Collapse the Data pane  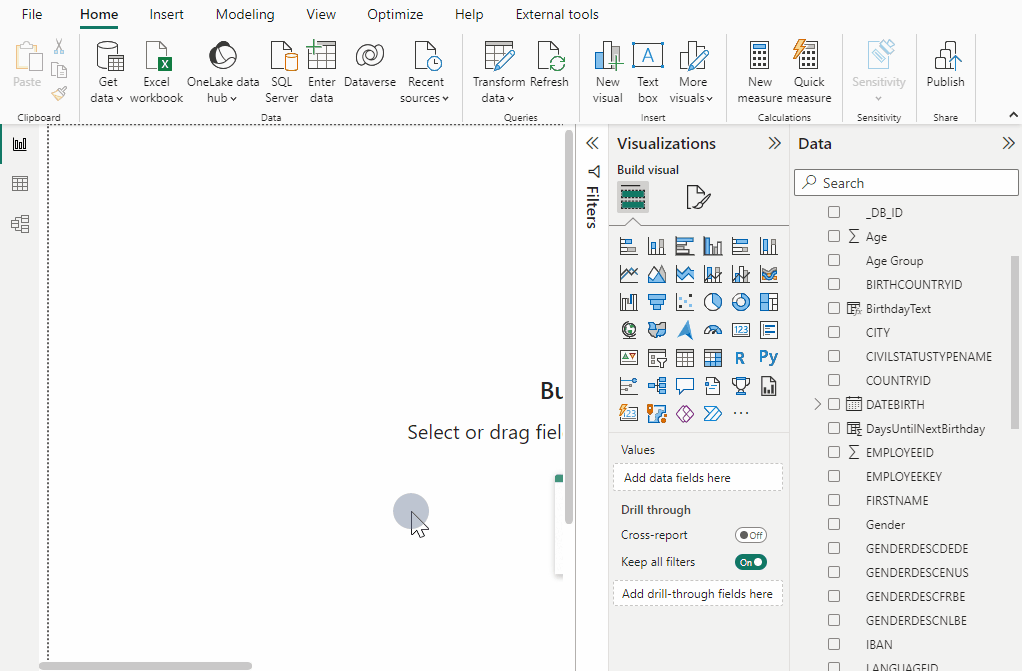(x=1008, y=143)
